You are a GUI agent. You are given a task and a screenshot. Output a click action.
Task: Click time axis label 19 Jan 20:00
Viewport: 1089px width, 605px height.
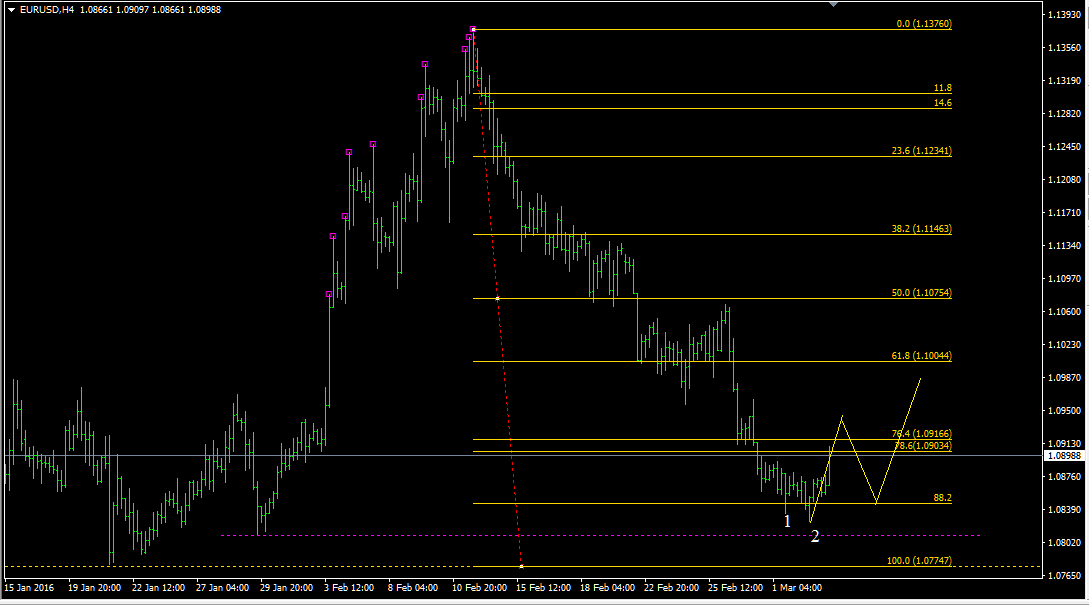(94, 588)
